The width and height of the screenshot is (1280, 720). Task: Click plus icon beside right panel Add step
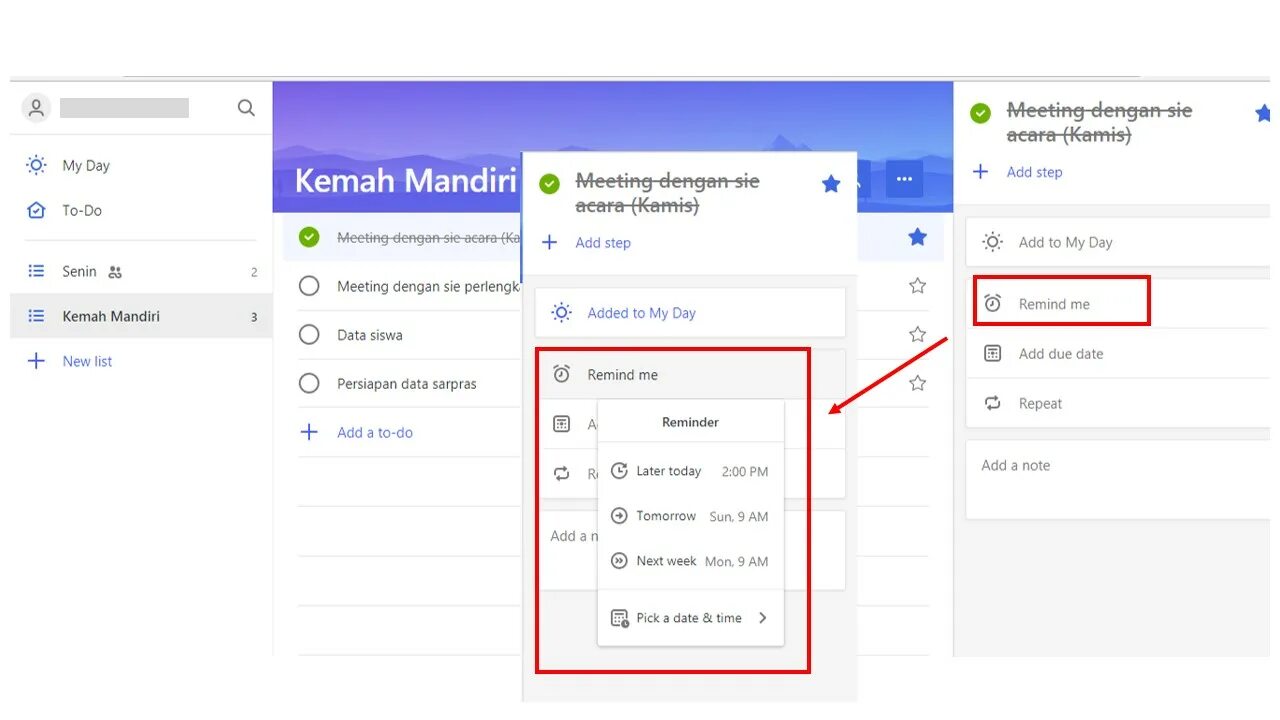pyautogui.click(x=981, y=172)
